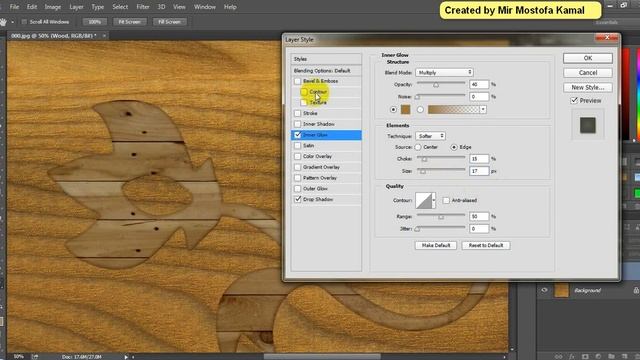The height and width of the screenshot is (360, 640).
Task: Hide the Background layer eye icon
Action: click(544, 290)
